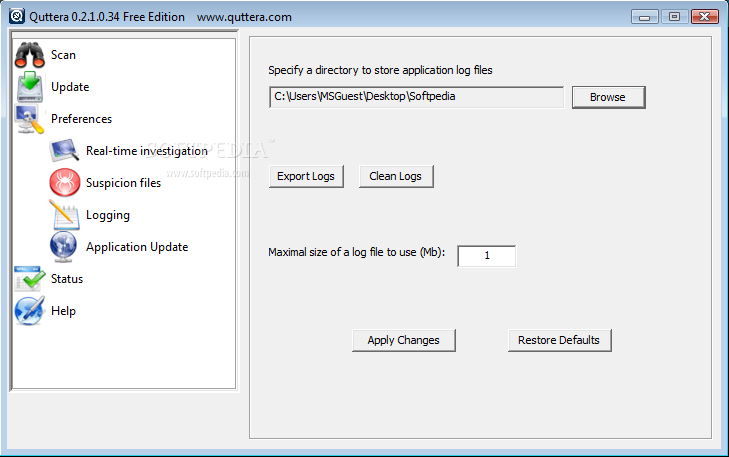Maximize the Quttera window

[674, 17]
